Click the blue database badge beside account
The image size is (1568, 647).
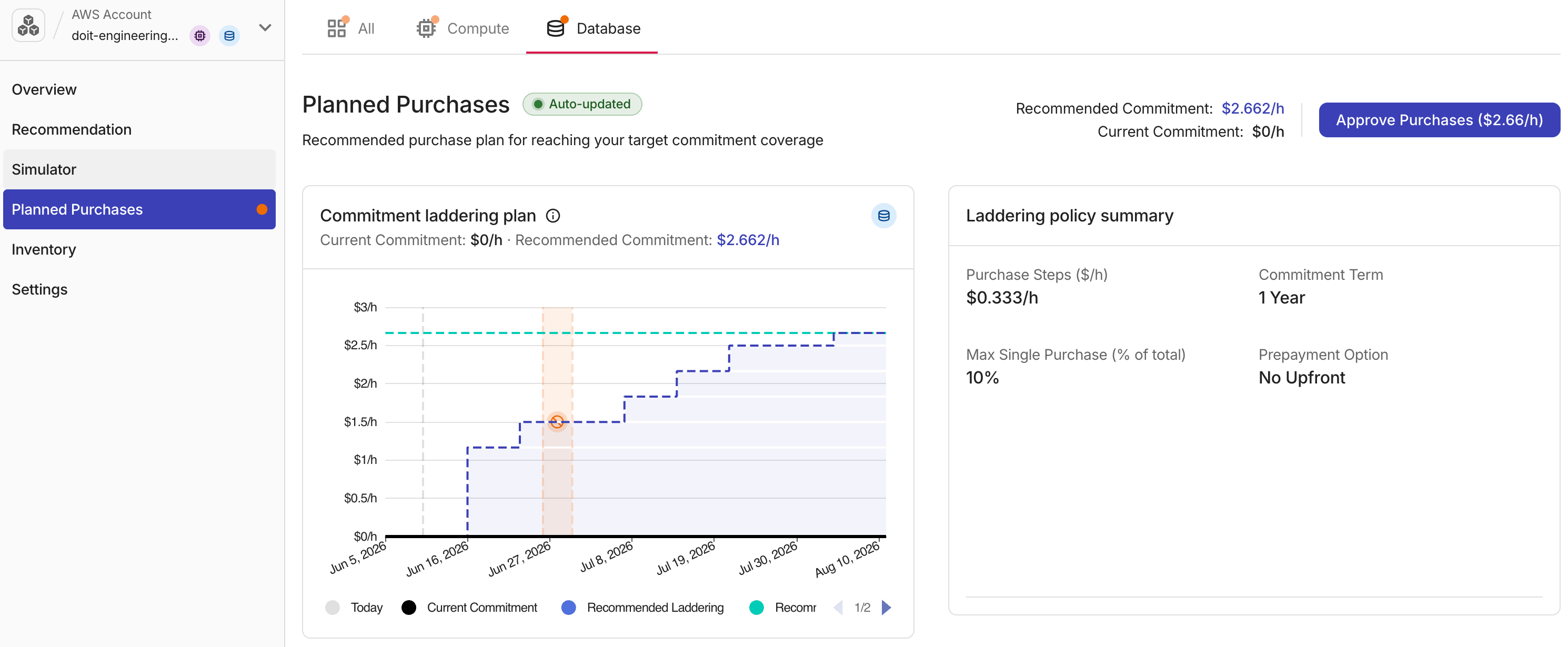pyautogui.click(x=229, y=36)
